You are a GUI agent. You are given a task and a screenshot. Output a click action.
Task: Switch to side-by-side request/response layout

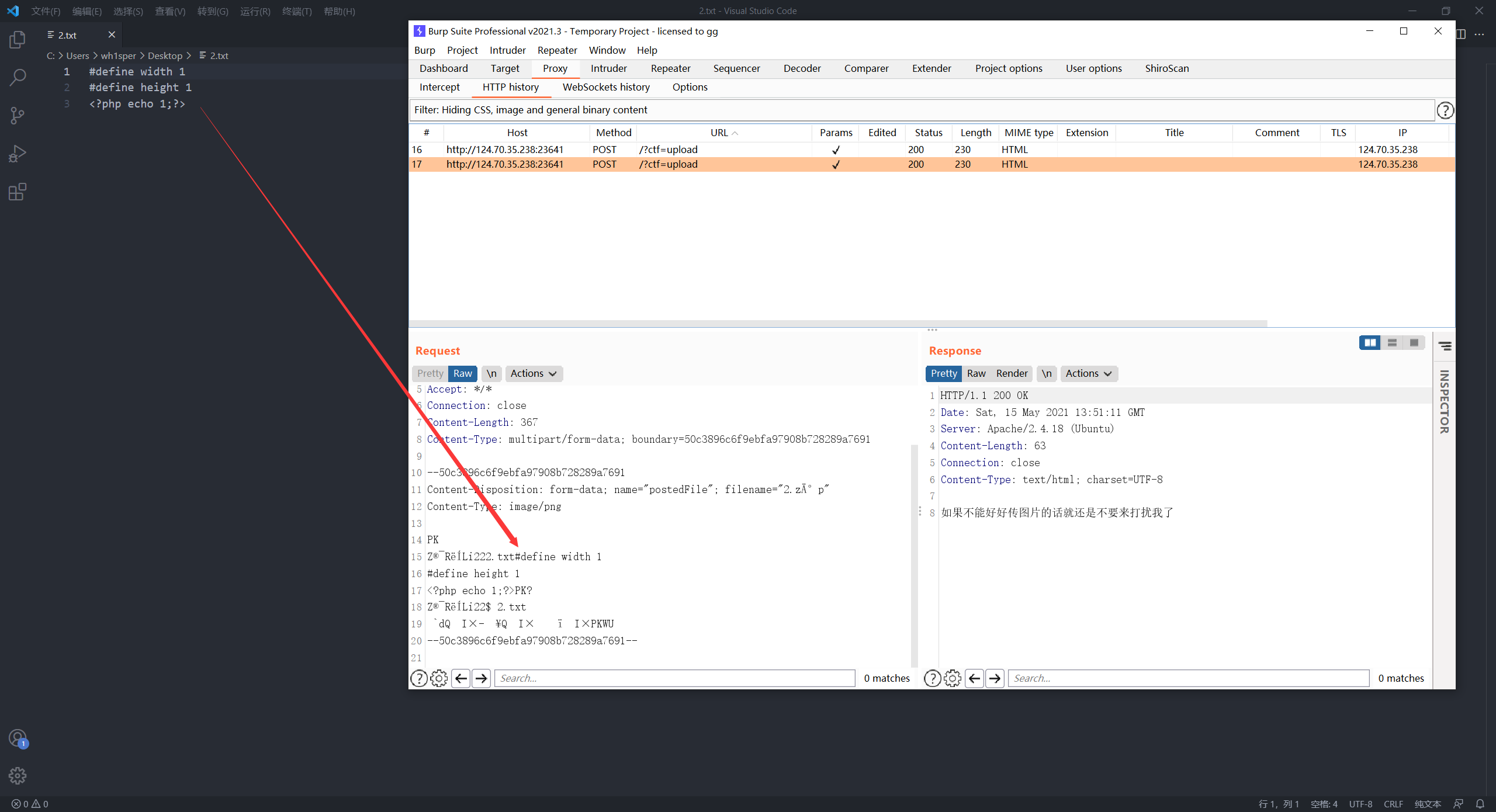click(1370, 343)
